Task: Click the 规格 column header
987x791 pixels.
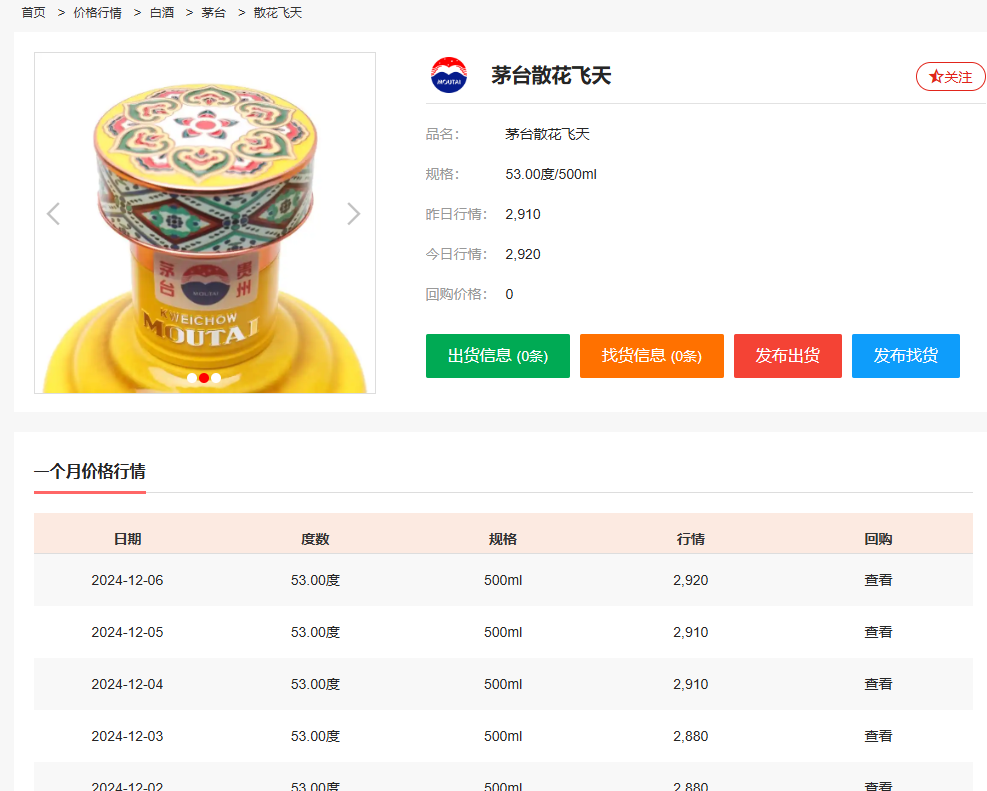Action: 503,539
